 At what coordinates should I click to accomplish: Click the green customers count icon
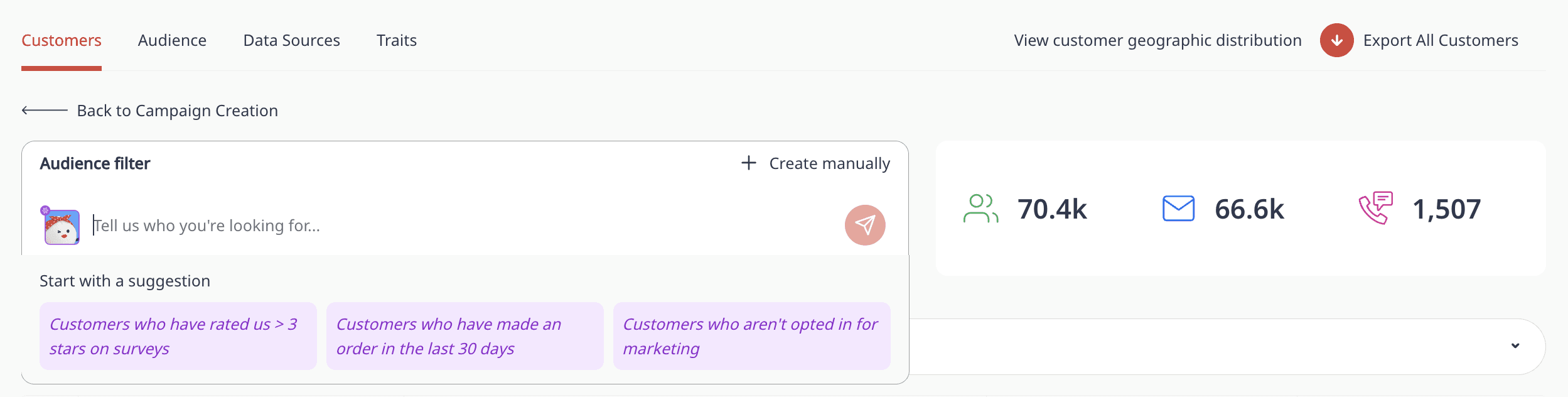click(x=980, y=209)
